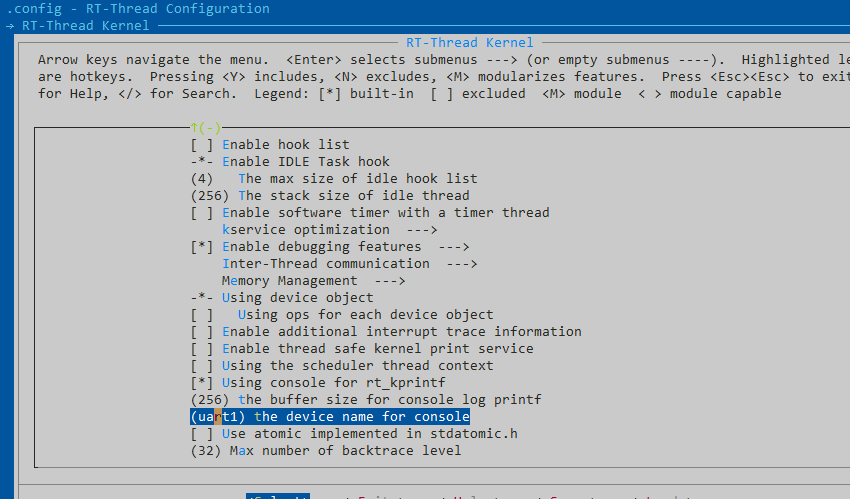Screen dimensions: 850x499
Task: Toggle Enable thread safe kernel print service
Action: 202,348
